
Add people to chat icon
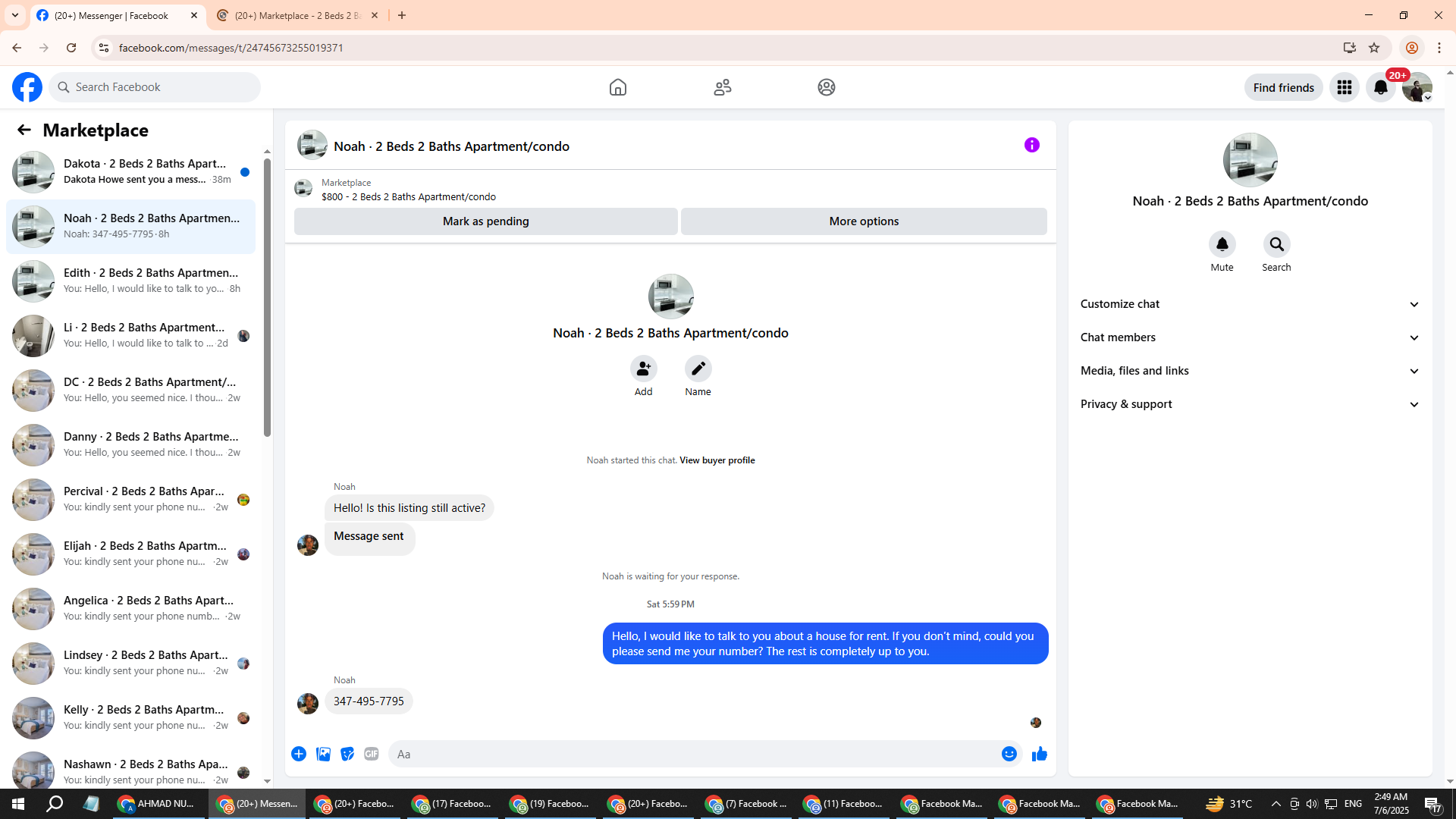pyautogui.click(x=643, y=369)
